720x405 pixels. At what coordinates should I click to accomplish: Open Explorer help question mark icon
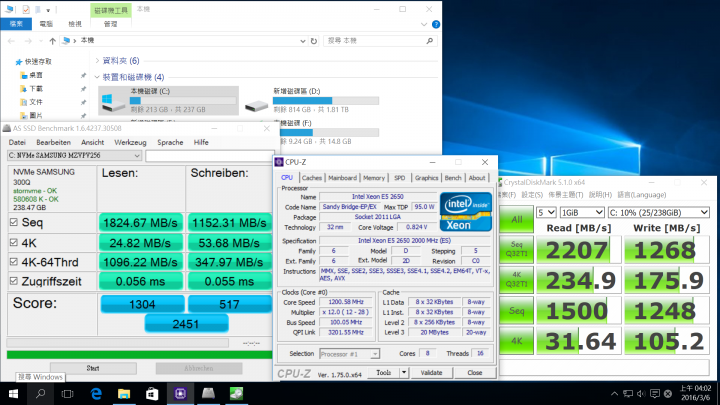(x=436, y=24)
